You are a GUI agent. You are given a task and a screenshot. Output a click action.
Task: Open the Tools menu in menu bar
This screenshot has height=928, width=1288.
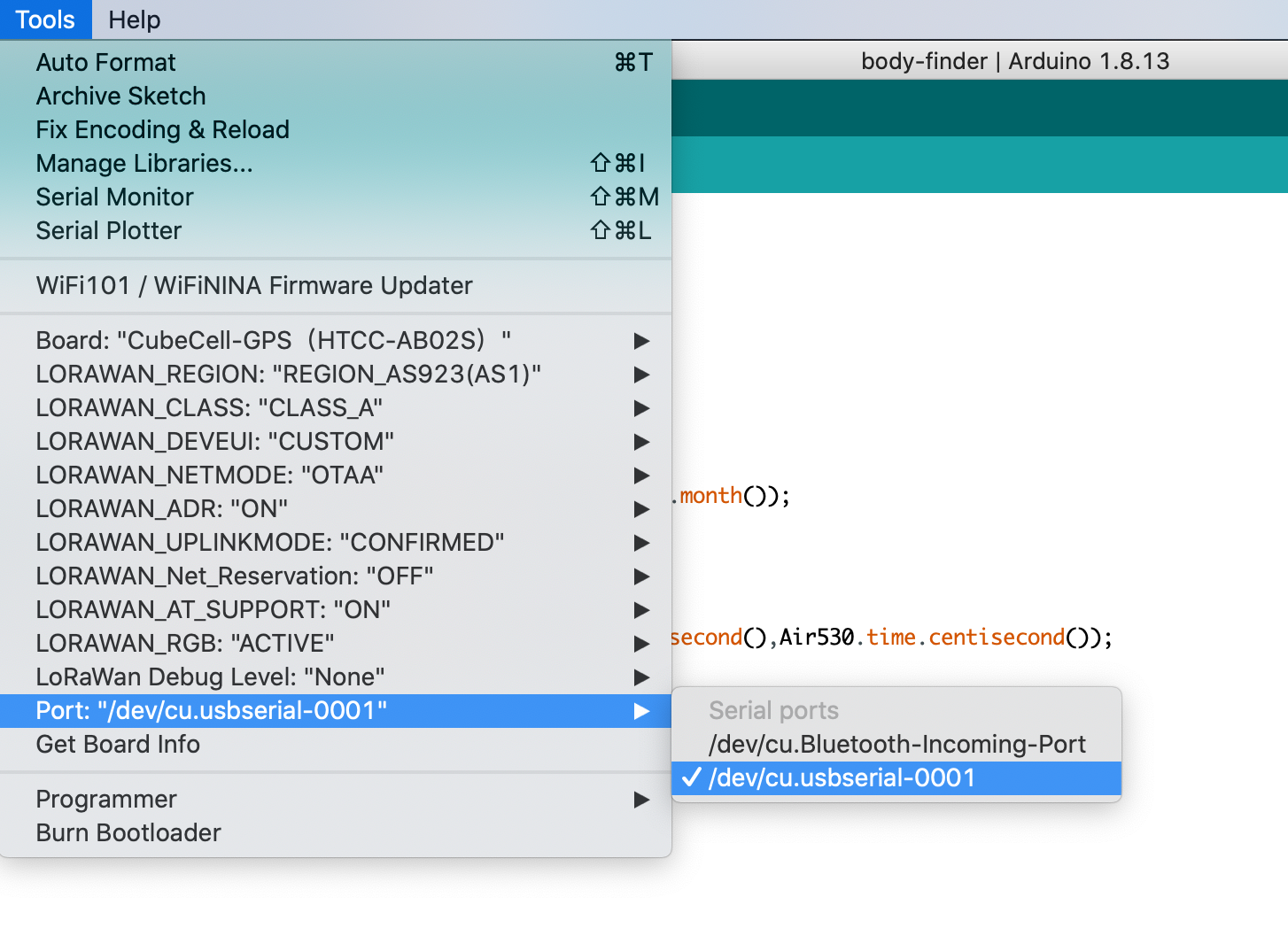(45, 19)
